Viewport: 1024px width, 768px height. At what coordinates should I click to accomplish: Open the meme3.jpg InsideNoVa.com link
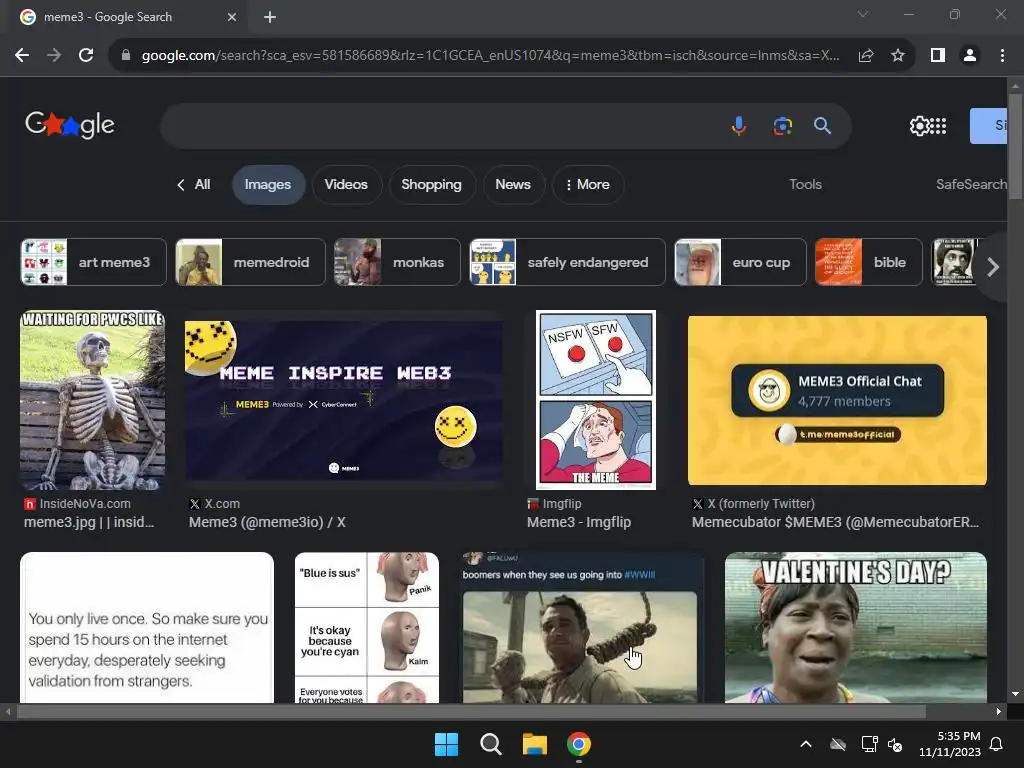[89, 522]
